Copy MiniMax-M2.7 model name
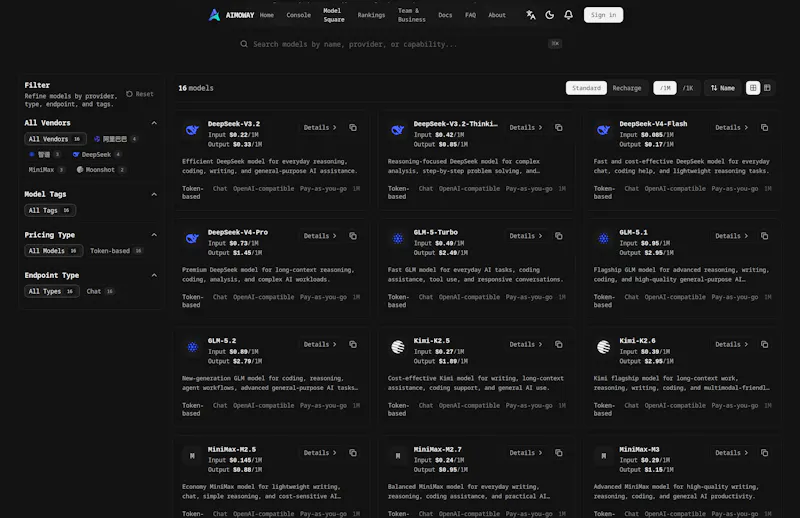 (559, 453)
